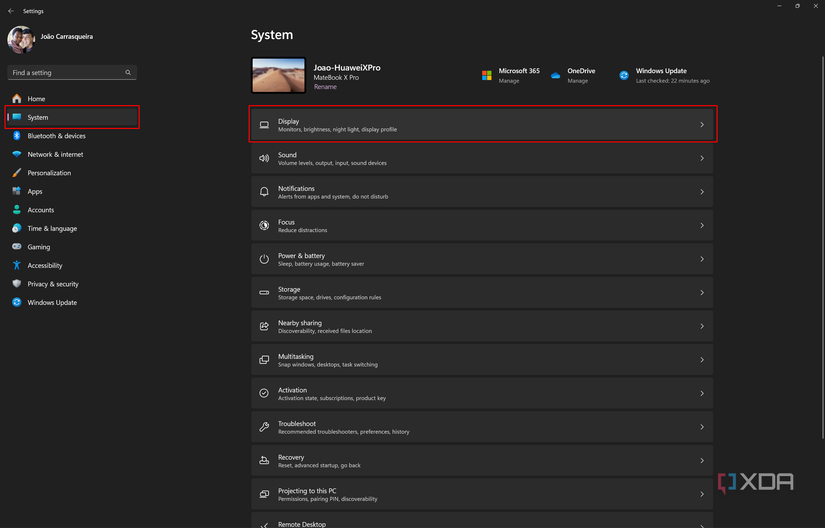
Task: Manage Microsoft 365 subscription
Action: click(509, 81)
